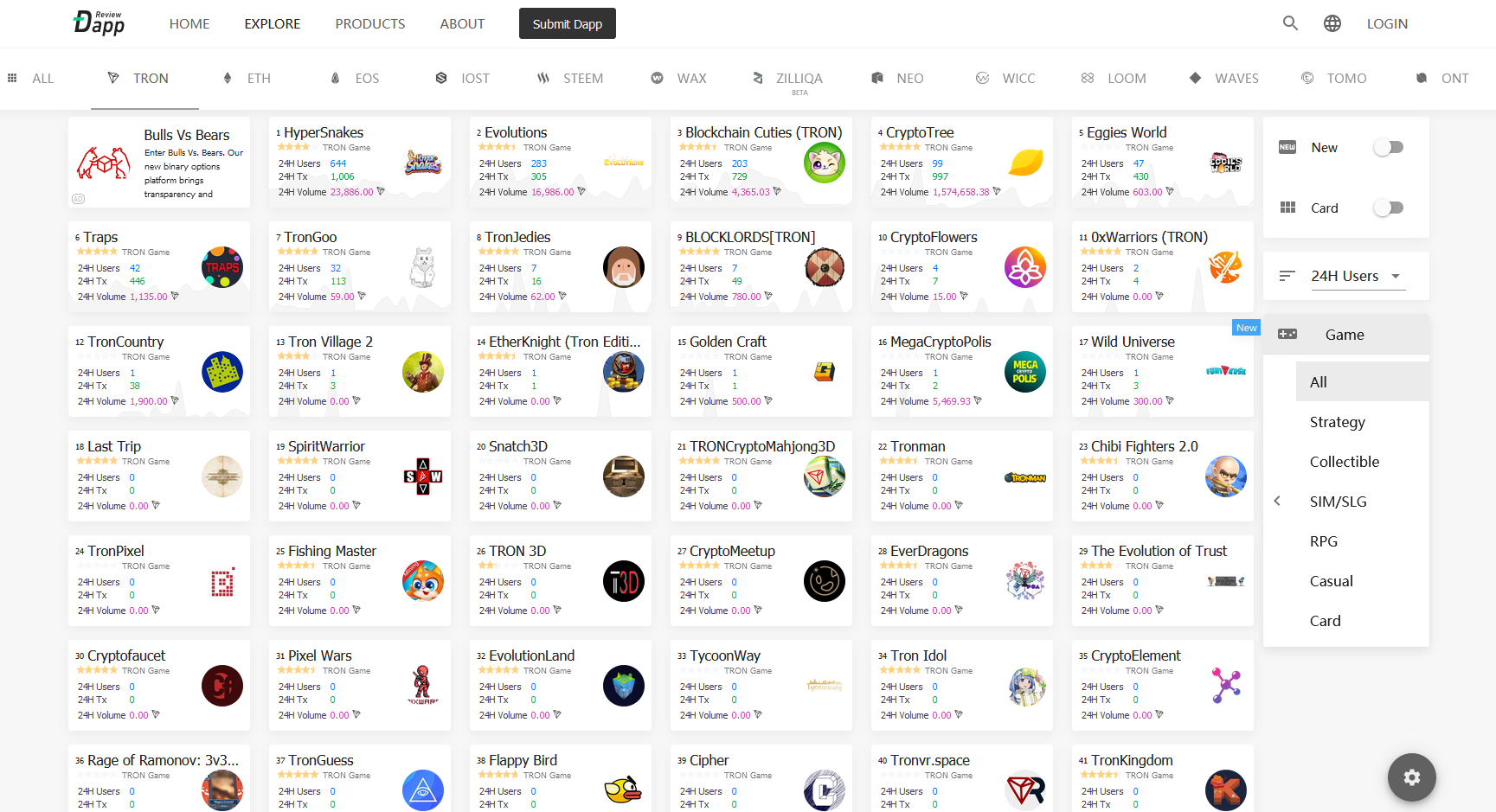Image resolution: width=1496 pixels, height=812 pixels.
Task: Click the Submit Dapp button
Action: pyautogui.click(x=568, y=23)
